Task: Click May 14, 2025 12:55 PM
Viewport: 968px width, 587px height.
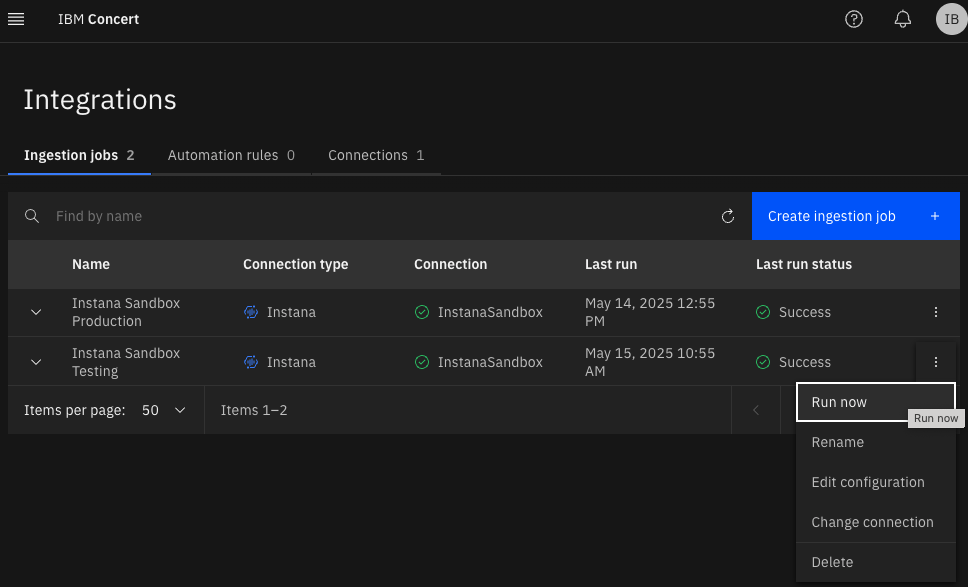Action: (650, 312)
